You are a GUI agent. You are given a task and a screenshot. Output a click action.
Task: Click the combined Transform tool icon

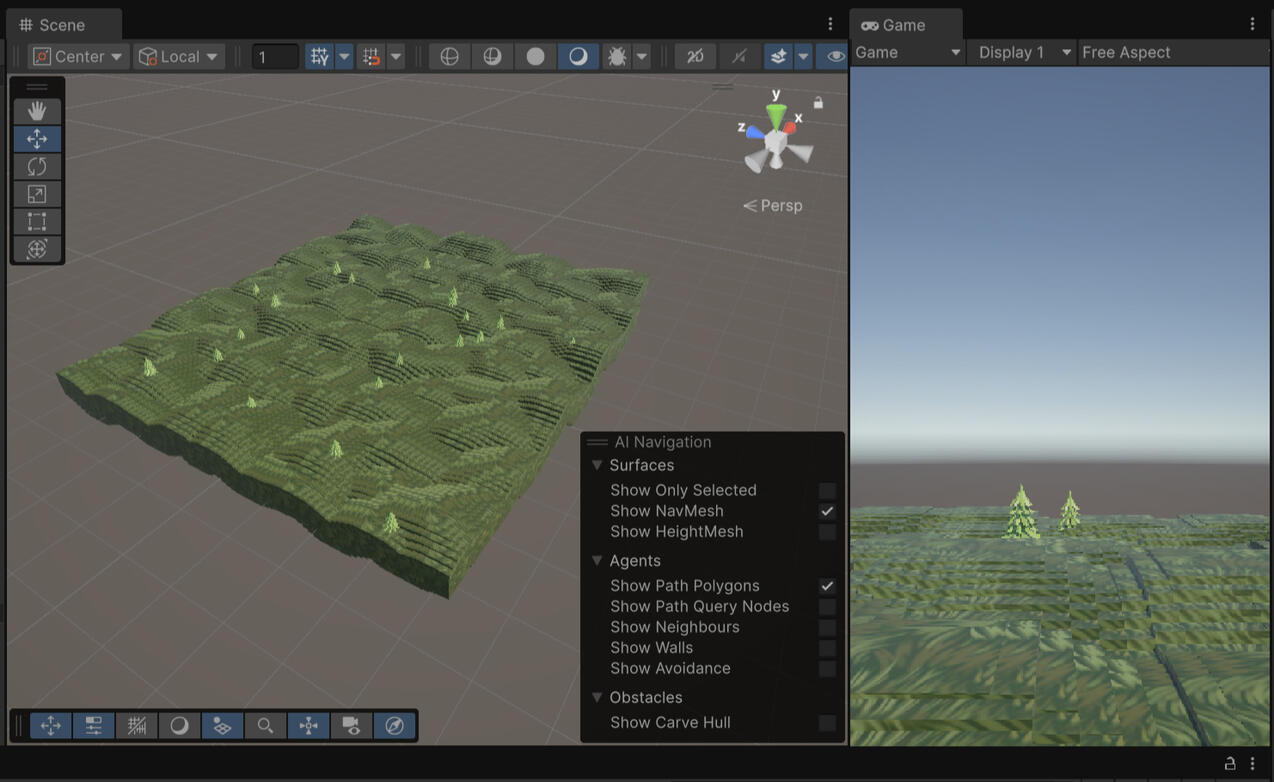pos(37,249)
